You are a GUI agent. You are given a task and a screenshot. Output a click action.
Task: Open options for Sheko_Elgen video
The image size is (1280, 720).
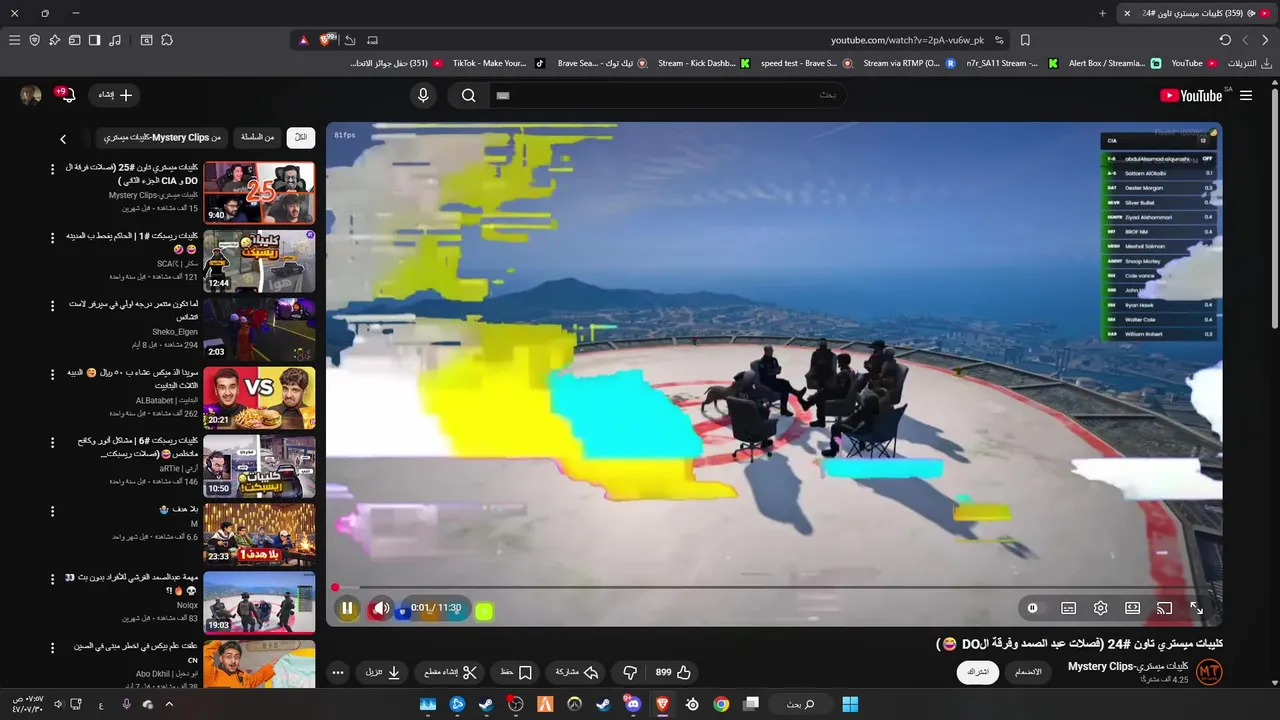[53, 305]
